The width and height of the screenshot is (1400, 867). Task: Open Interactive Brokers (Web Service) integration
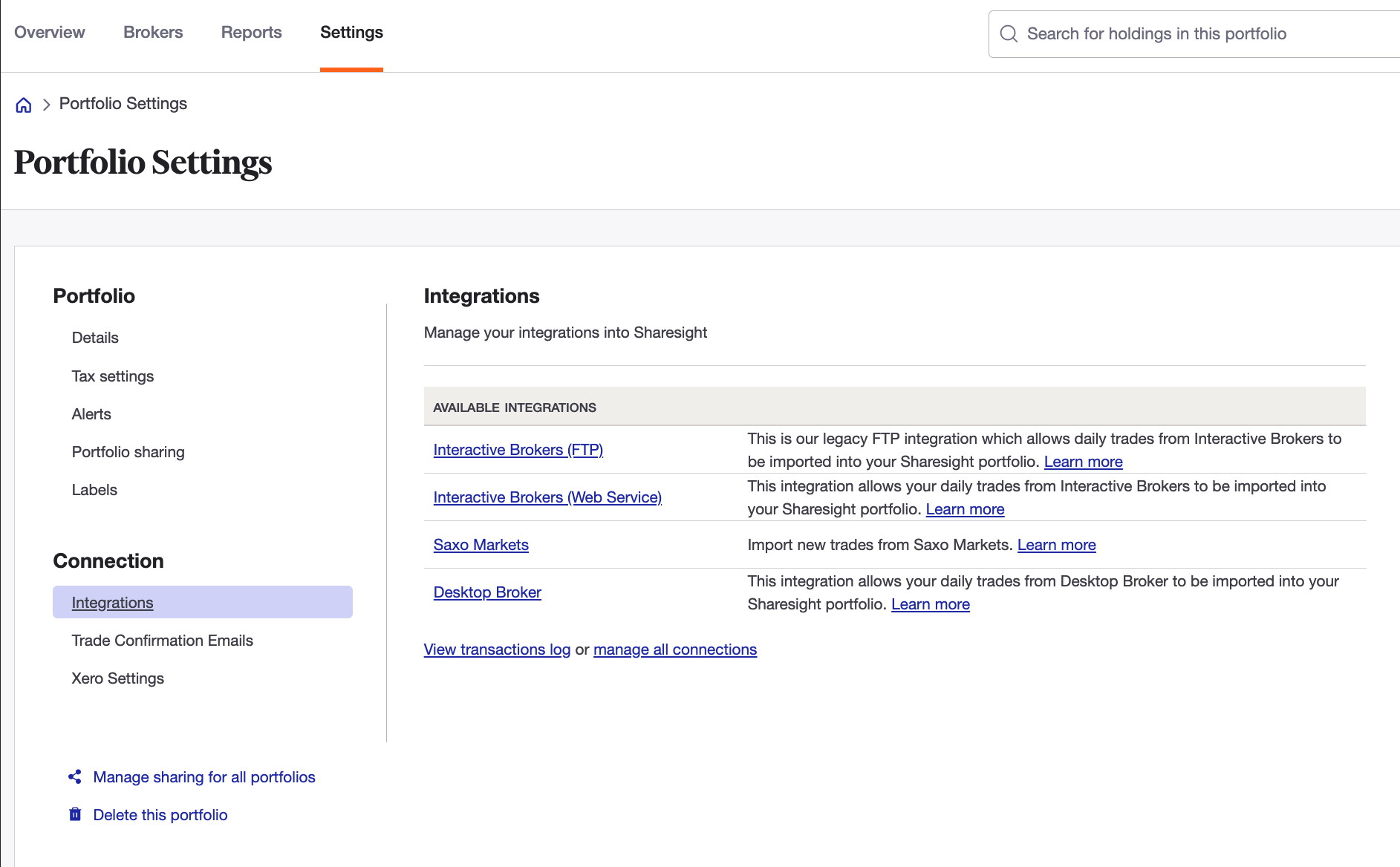547,497
